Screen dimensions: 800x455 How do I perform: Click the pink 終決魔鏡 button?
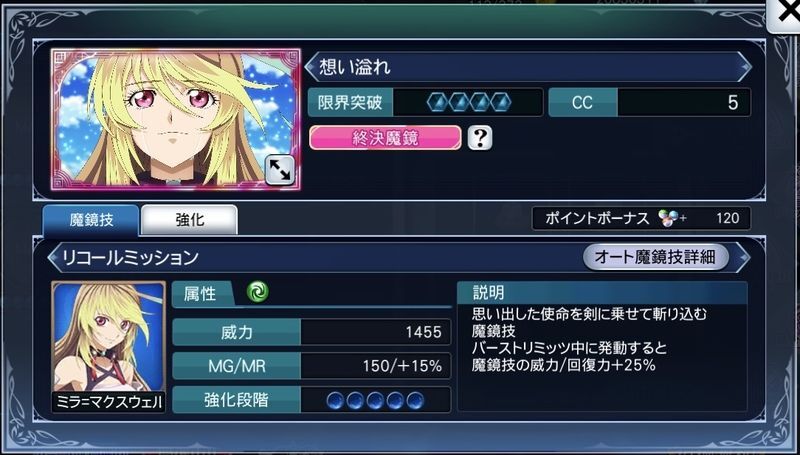(x=385, y=138)
